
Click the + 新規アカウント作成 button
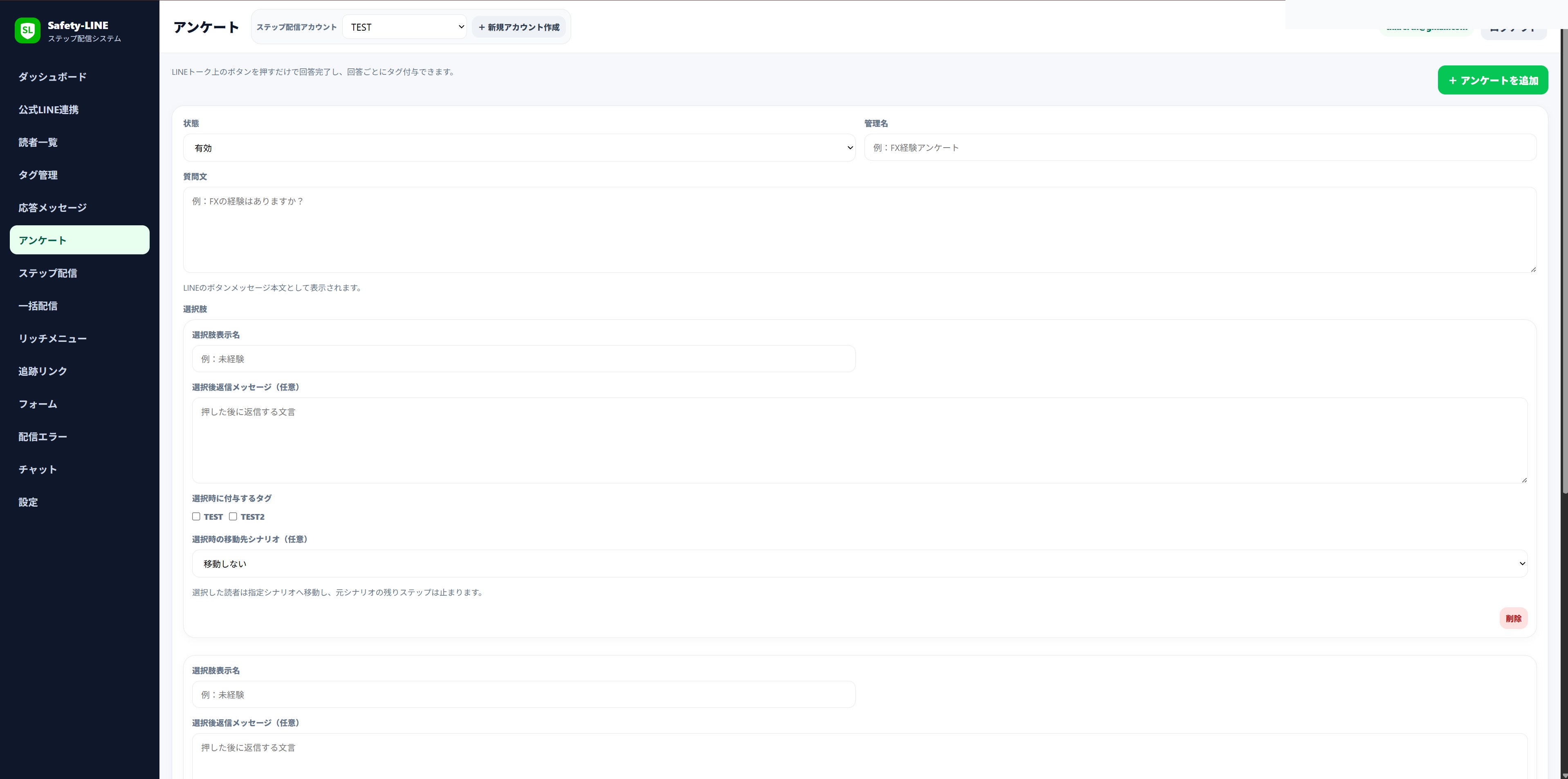pos(518,27)
